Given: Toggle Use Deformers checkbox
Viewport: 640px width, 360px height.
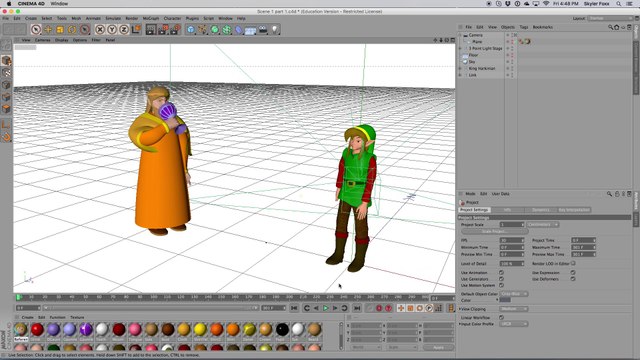Looking at the screenshot, I should (573, 279).
